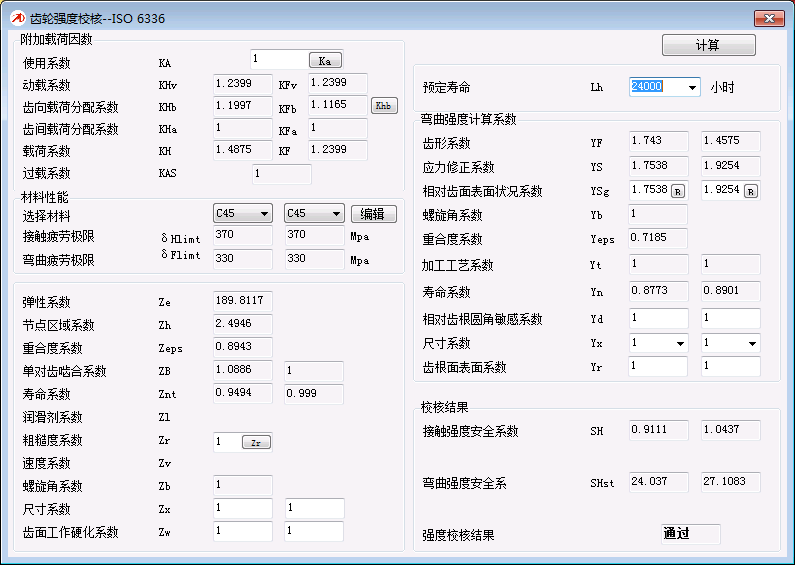The width and height of the screenshot is (795, 565).
Task: Click the 速度系数 Zv label
Action: (x=46, y=464)
